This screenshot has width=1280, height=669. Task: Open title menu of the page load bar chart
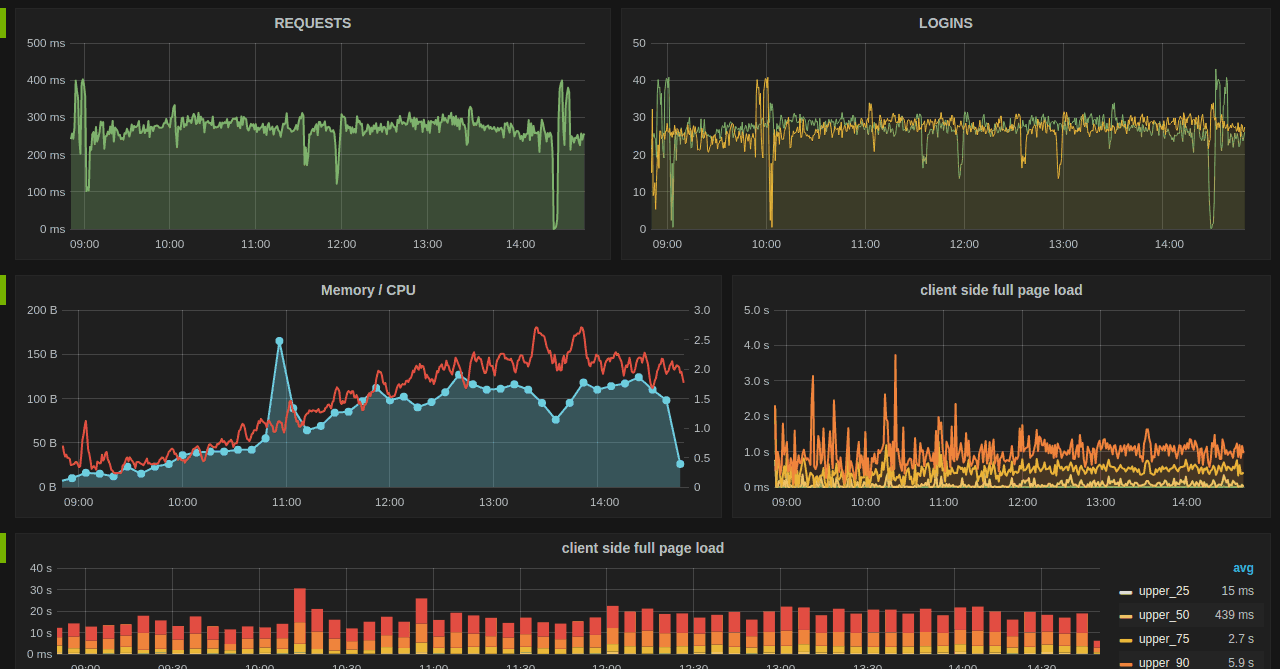(642, 548)
